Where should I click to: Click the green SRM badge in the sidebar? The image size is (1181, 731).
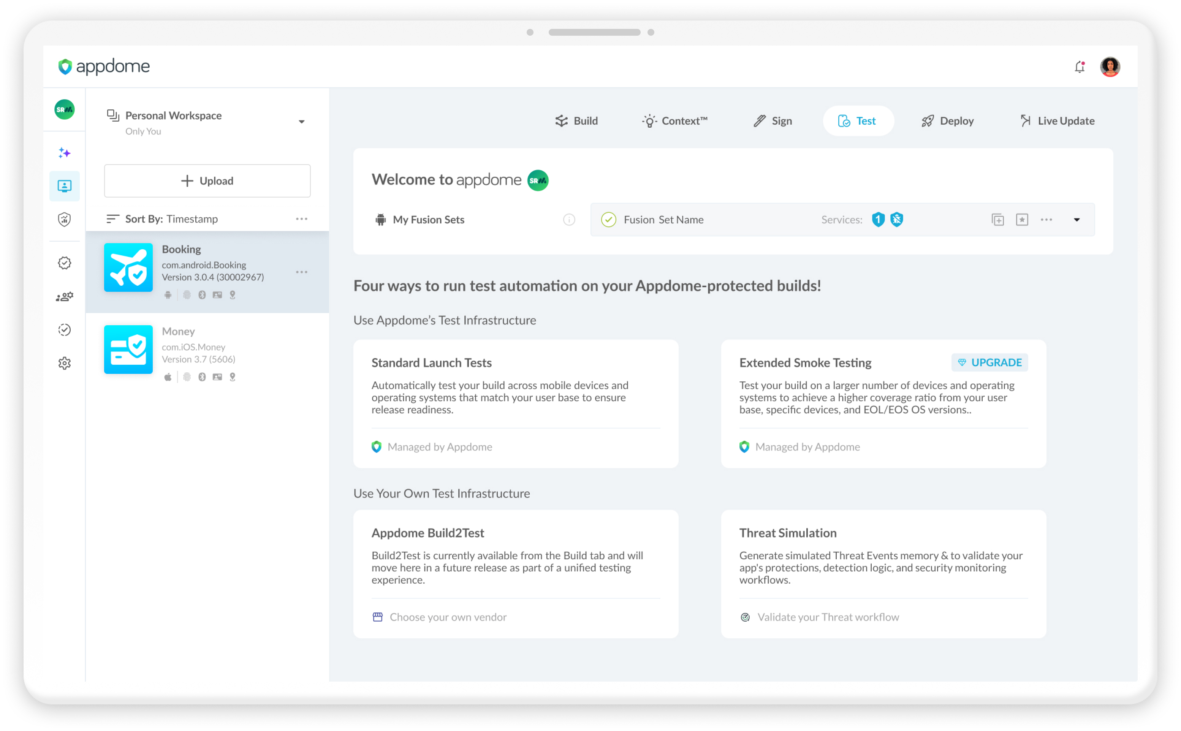coord(65,109)
